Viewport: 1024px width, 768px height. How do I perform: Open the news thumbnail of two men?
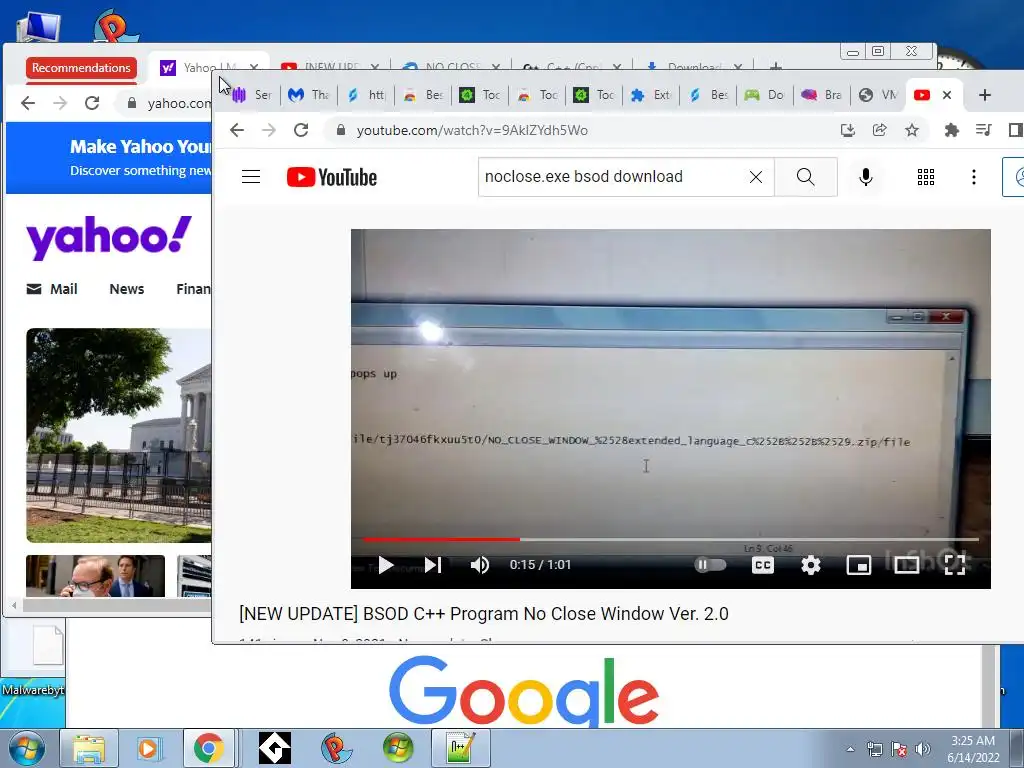(95, 576)
